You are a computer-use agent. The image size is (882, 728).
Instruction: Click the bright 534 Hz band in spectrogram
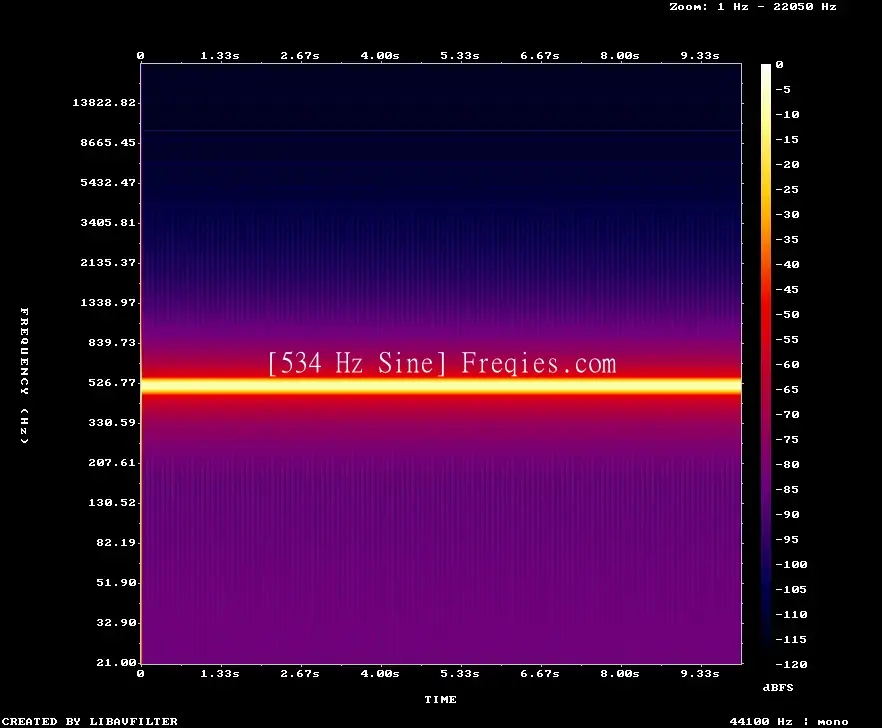pyautogui.click(x=441, y=386)
